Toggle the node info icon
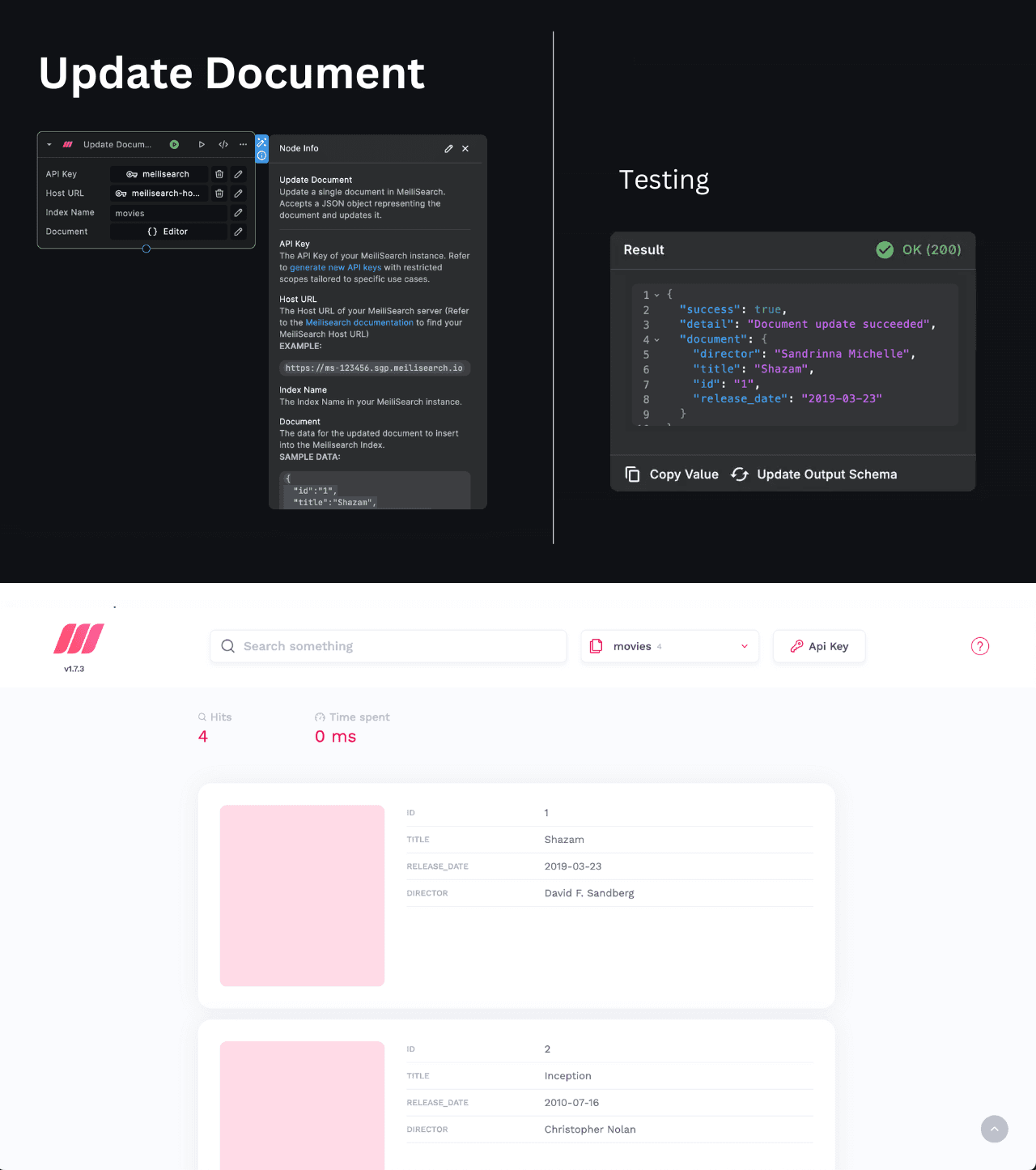 262,155
